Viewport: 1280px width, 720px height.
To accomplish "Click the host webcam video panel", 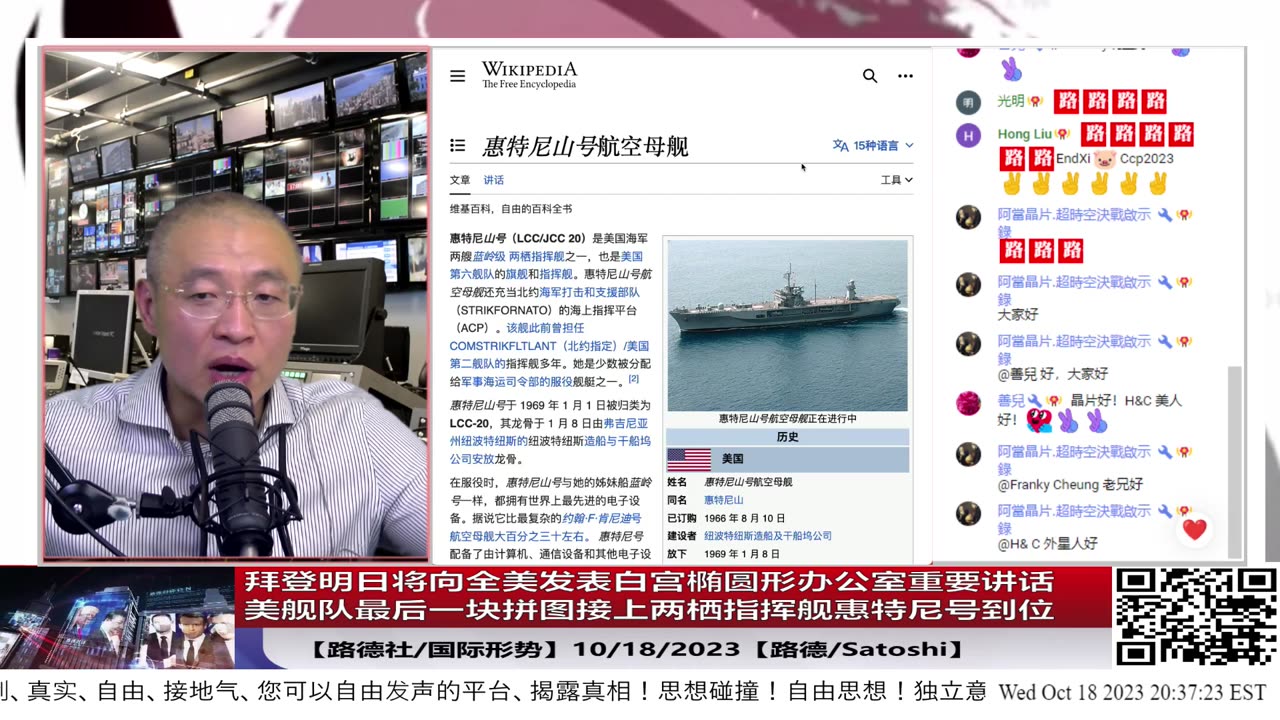I will [237, 304].
